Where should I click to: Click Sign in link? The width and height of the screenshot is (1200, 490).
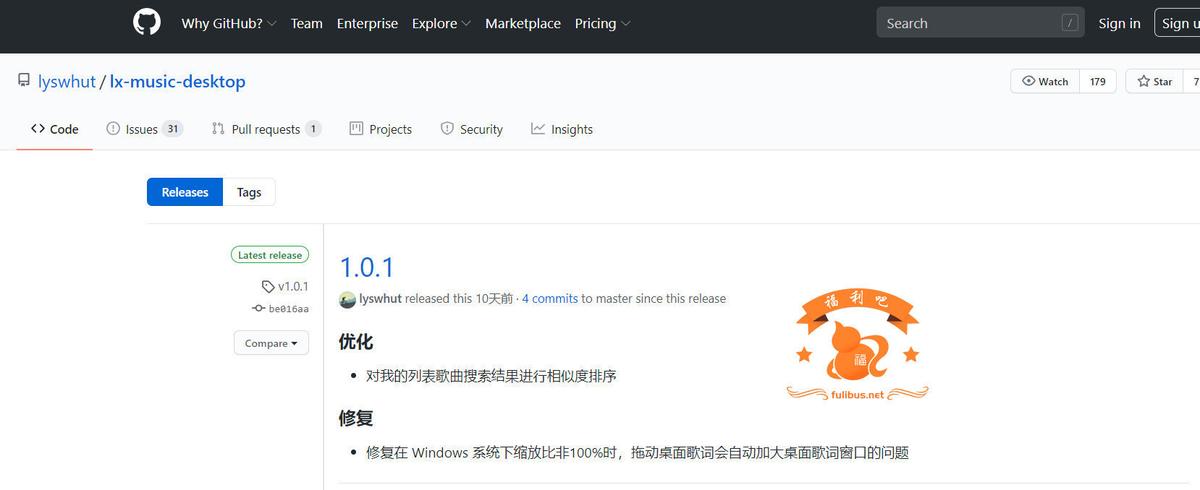tap(1119, 23)
